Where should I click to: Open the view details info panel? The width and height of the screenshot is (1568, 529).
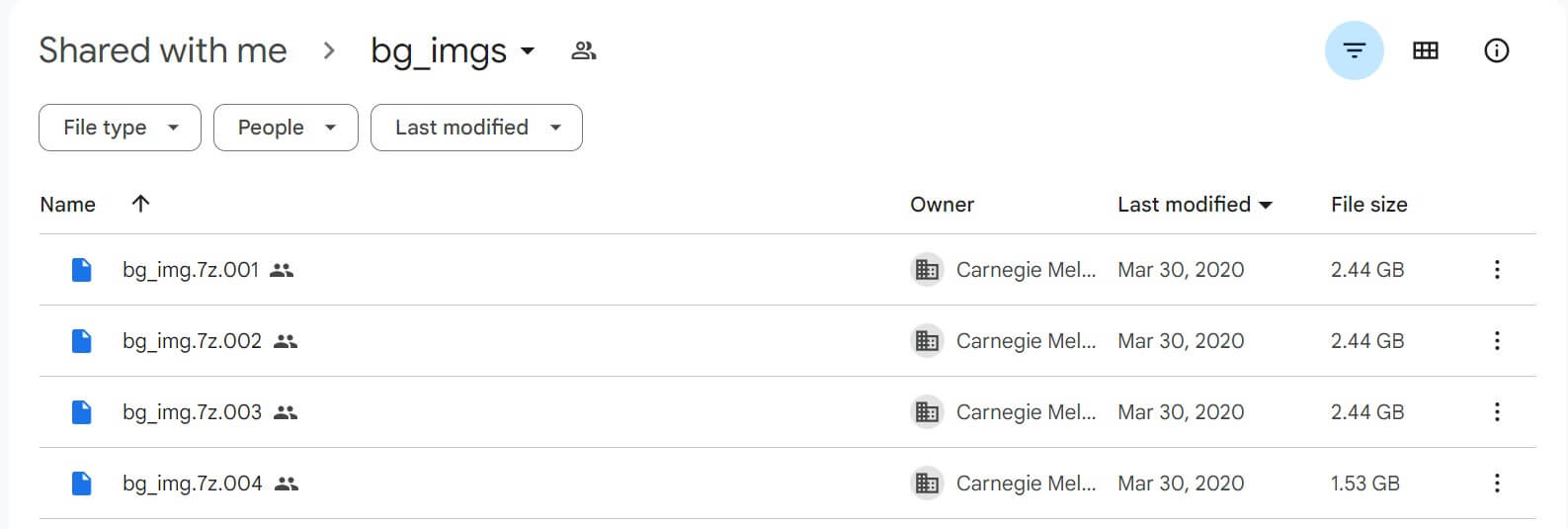click(1496, 50)
